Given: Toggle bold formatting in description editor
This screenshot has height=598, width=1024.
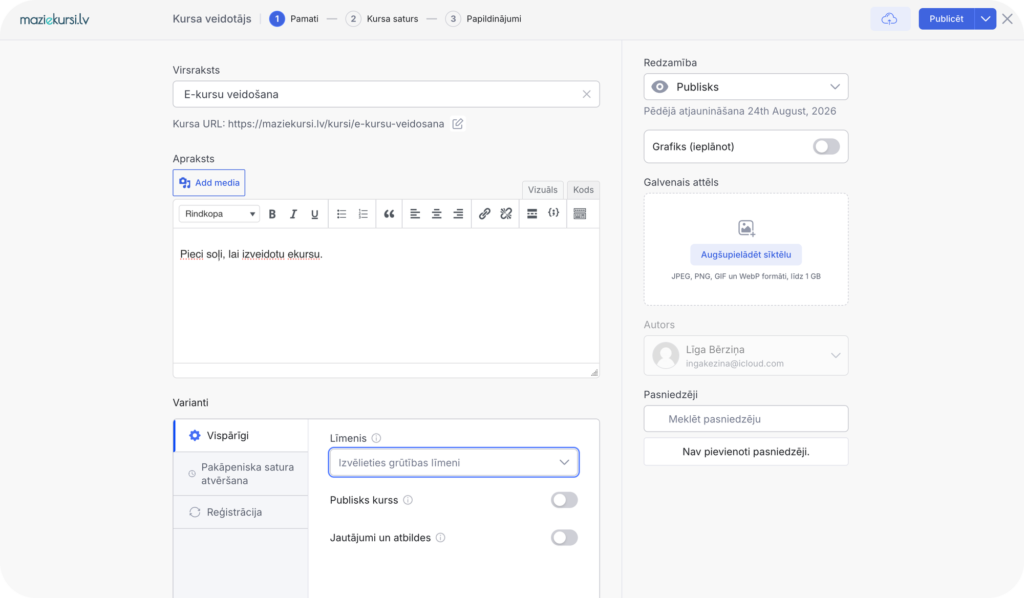Looking at the screenshot, I should (272, 214).
